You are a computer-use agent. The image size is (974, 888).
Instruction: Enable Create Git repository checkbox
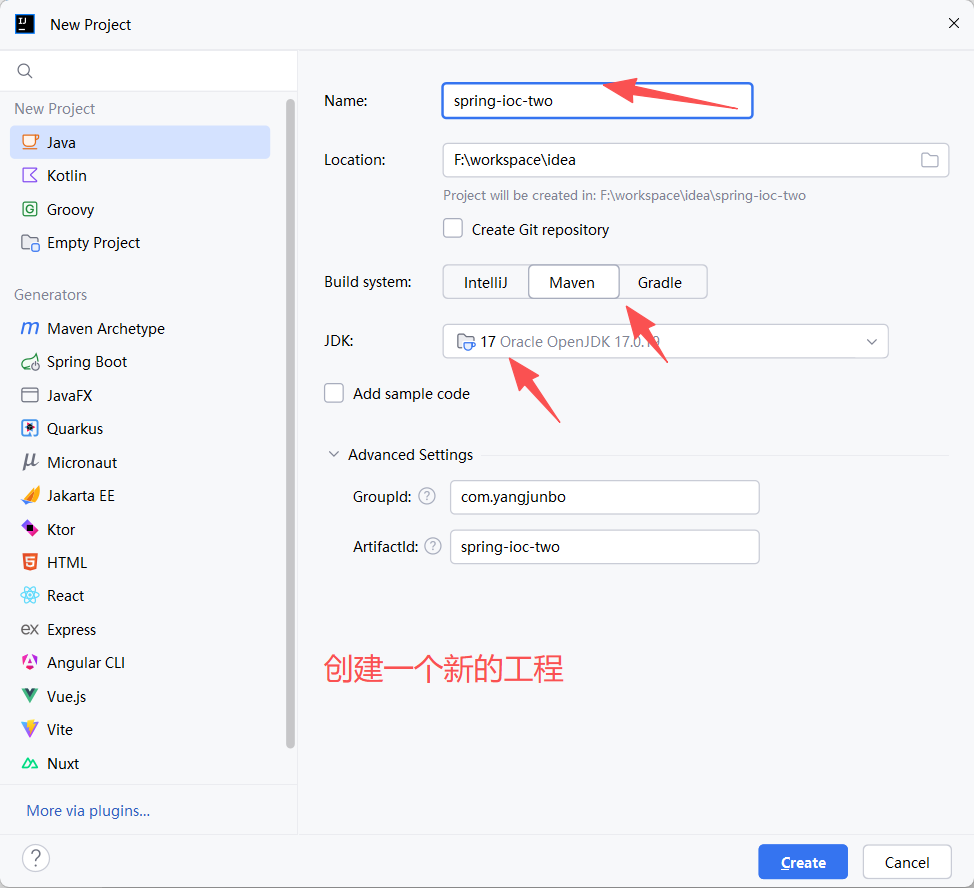pos(453,229)
